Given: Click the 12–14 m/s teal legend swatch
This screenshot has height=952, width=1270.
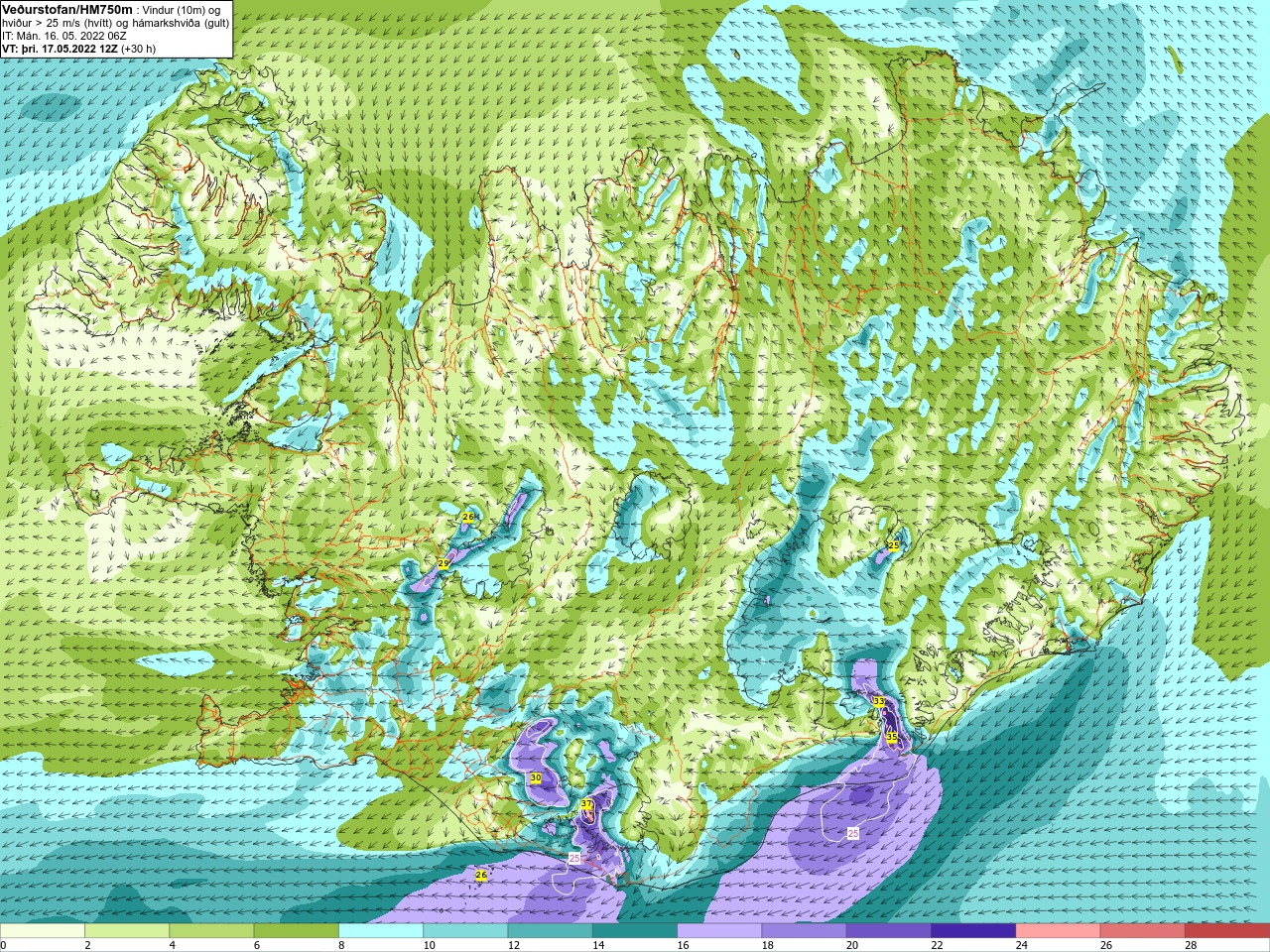Looking at the screenshot, I should pos(550,931).
